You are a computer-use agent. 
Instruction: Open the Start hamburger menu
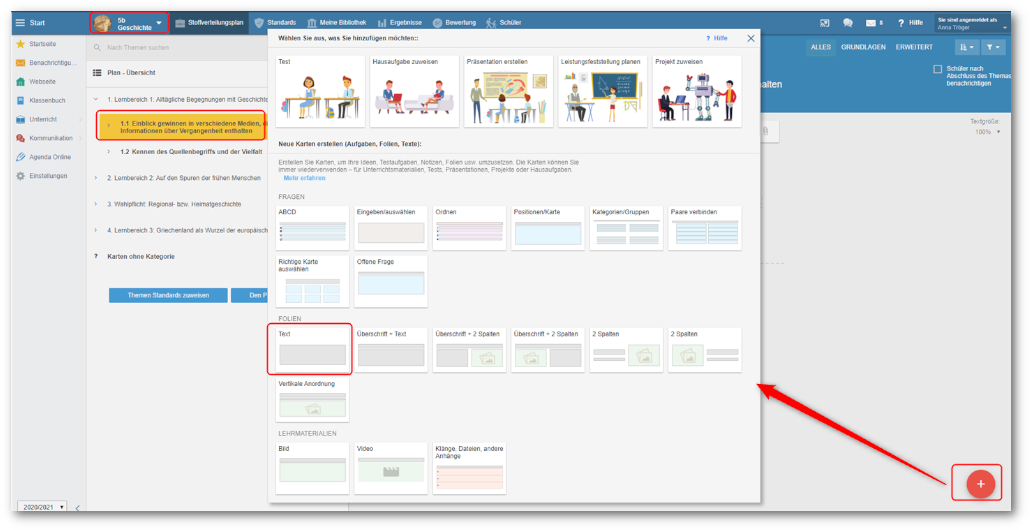point(30,23)
